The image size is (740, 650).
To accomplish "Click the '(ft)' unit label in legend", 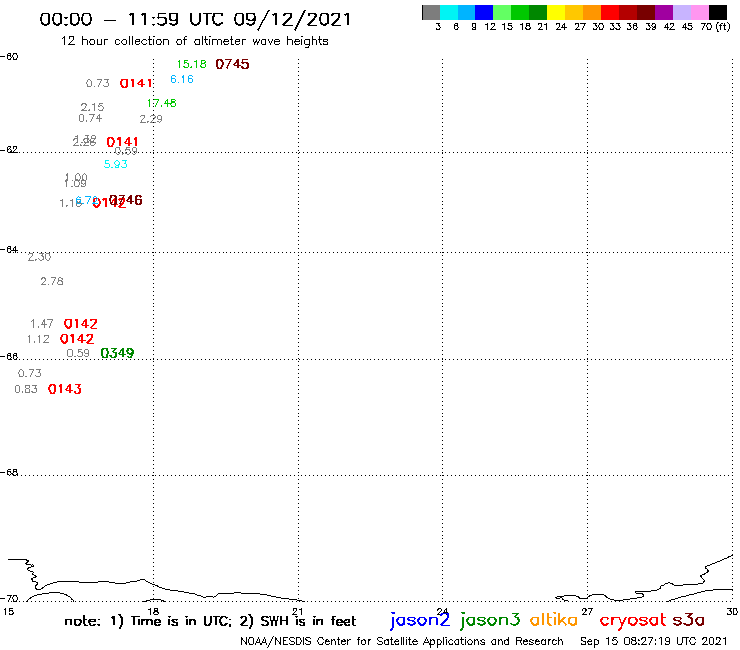I will click(x=723, y=27).
